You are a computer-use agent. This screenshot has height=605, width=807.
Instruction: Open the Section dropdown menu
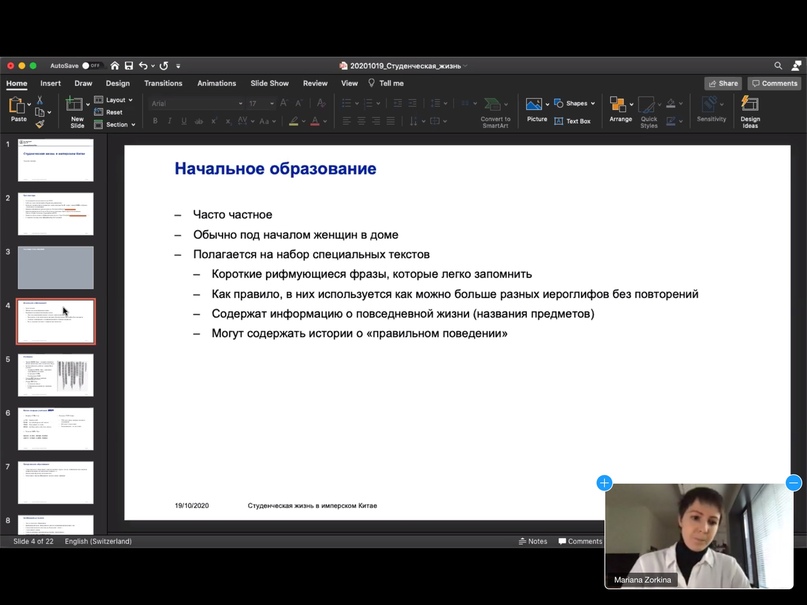point(115,124)
